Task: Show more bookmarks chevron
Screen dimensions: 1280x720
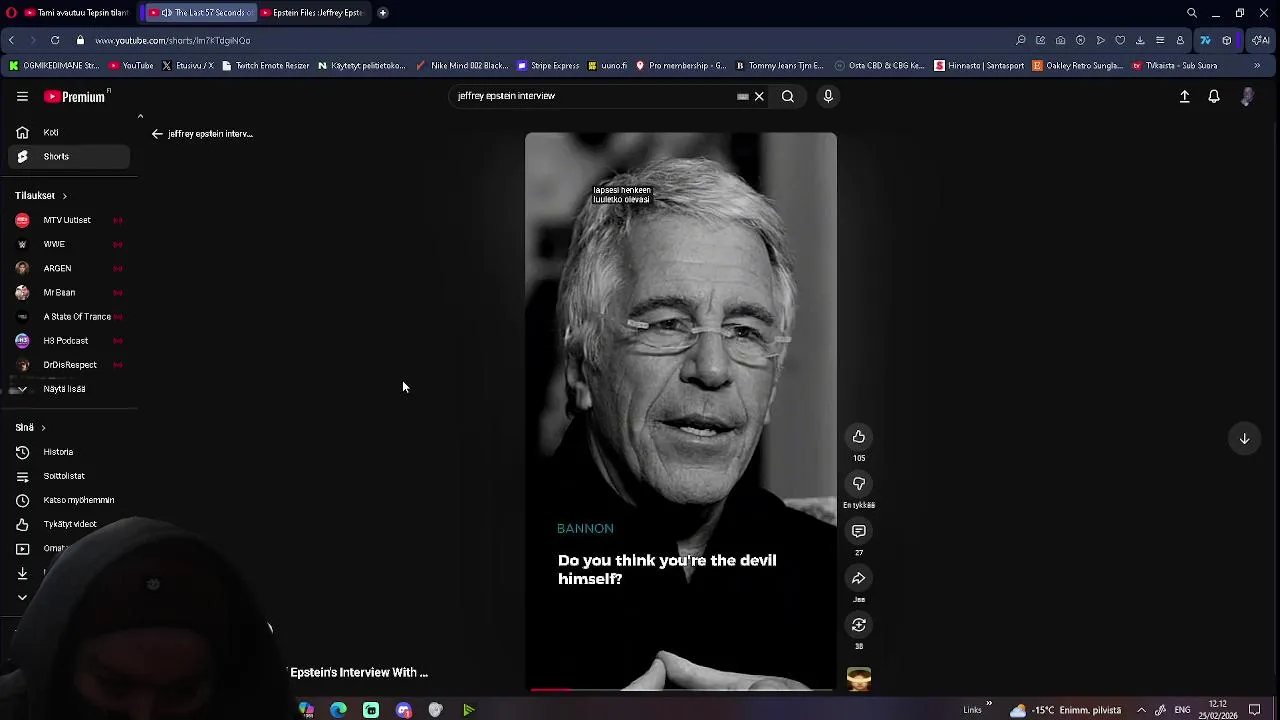Action: (x=1257, y=66)
